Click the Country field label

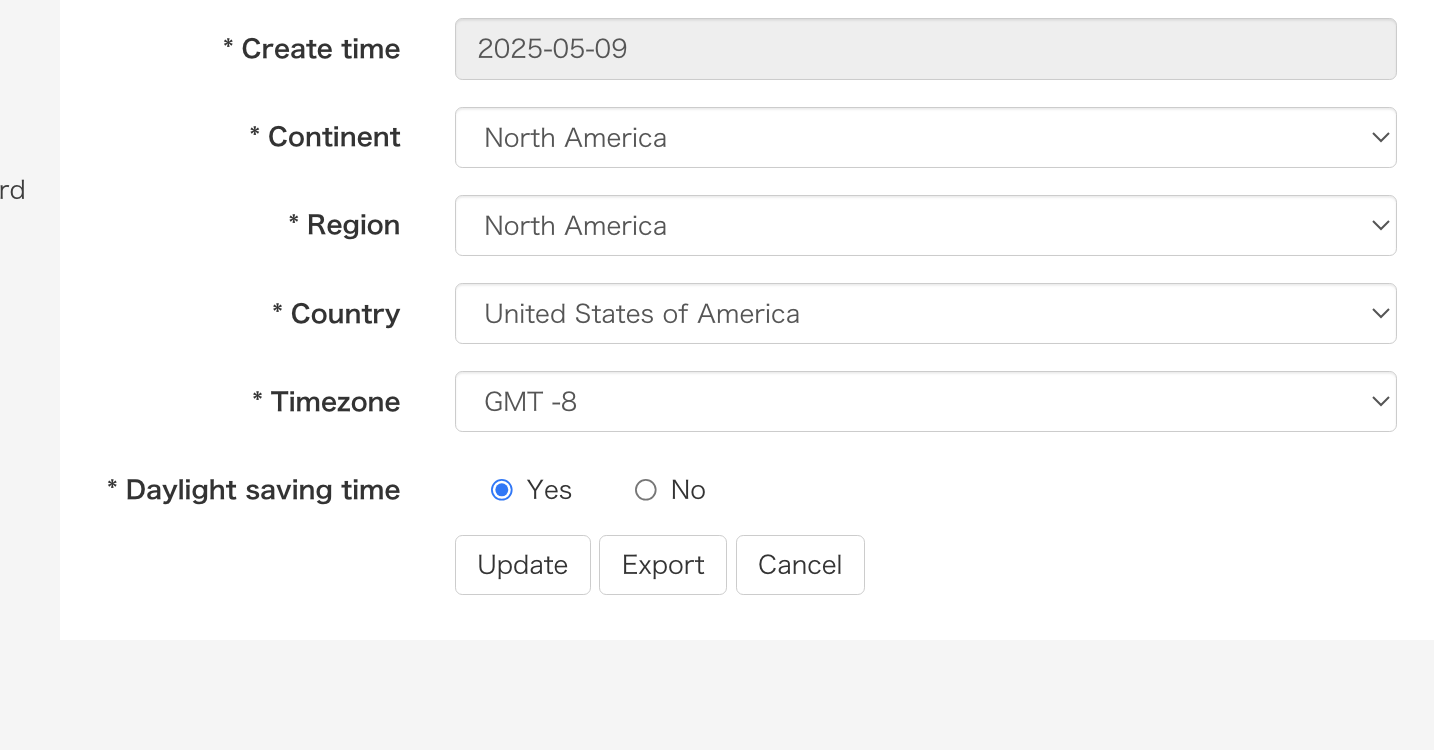[x=345, y=314]
